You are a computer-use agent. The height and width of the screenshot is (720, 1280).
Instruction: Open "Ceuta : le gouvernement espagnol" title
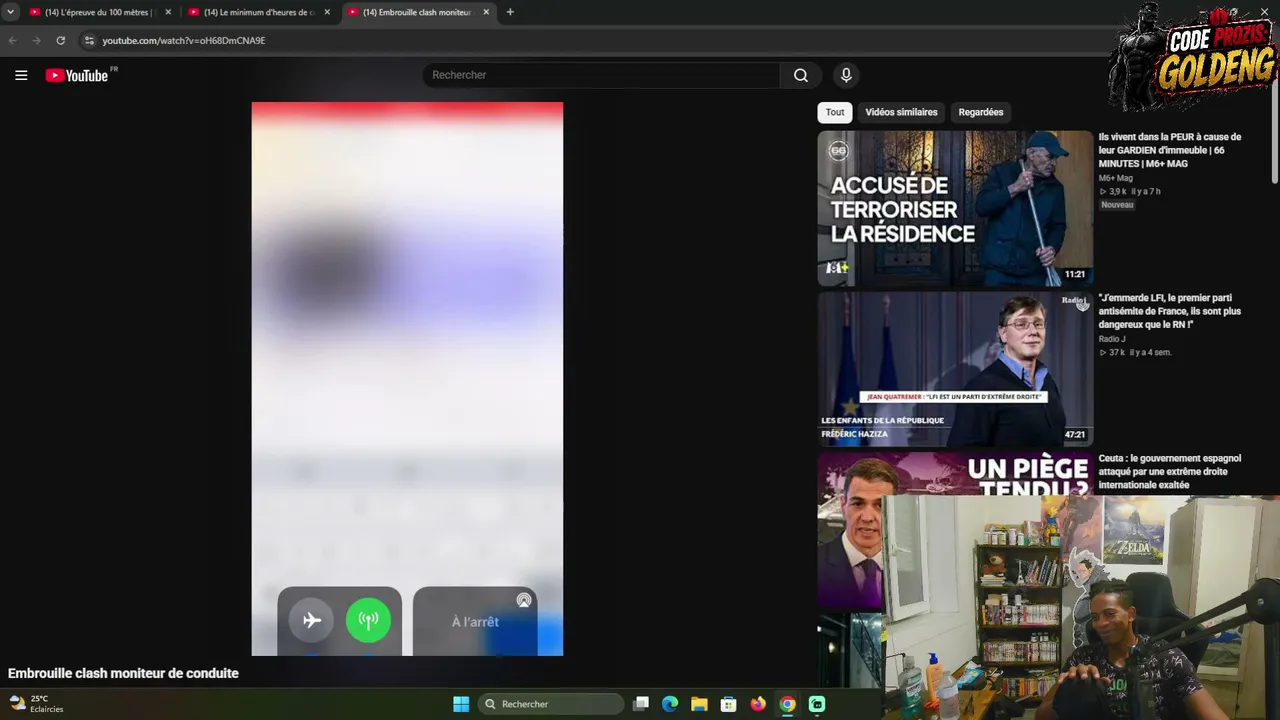point(1170,471)
